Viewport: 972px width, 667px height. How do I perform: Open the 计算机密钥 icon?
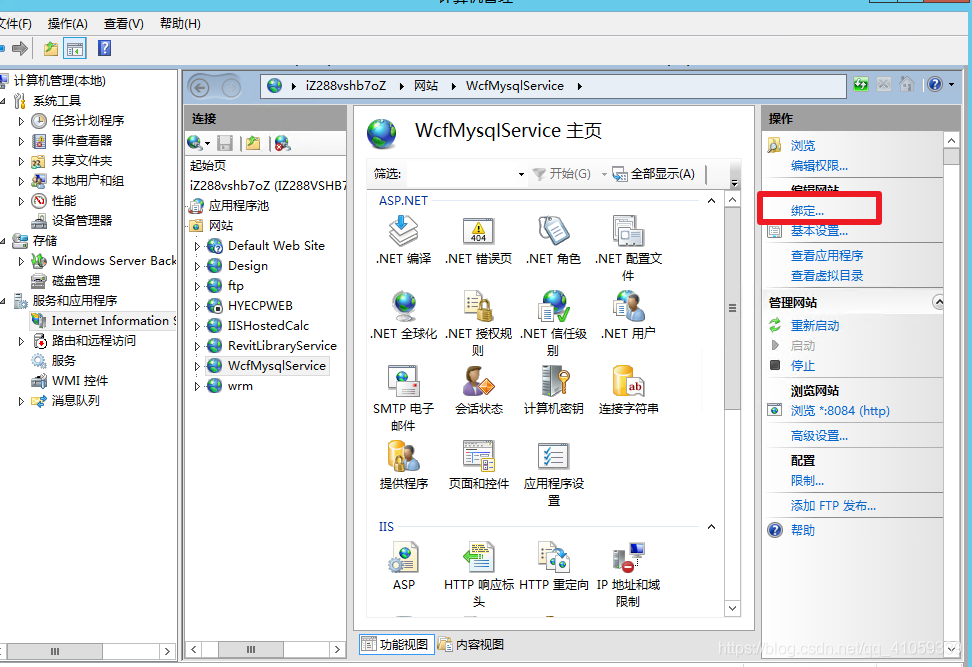tap(554, 381)
